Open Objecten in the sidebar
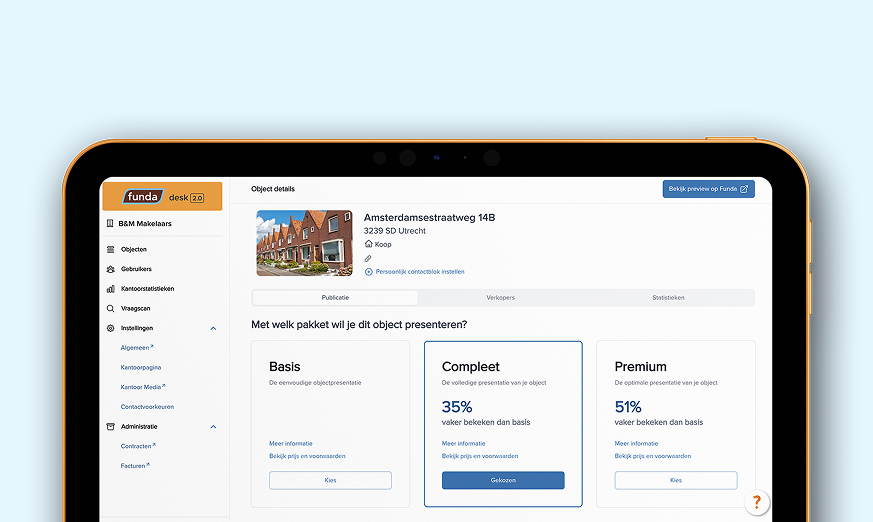This screenshot has width=873, height=522. click(x=134, y=249)
